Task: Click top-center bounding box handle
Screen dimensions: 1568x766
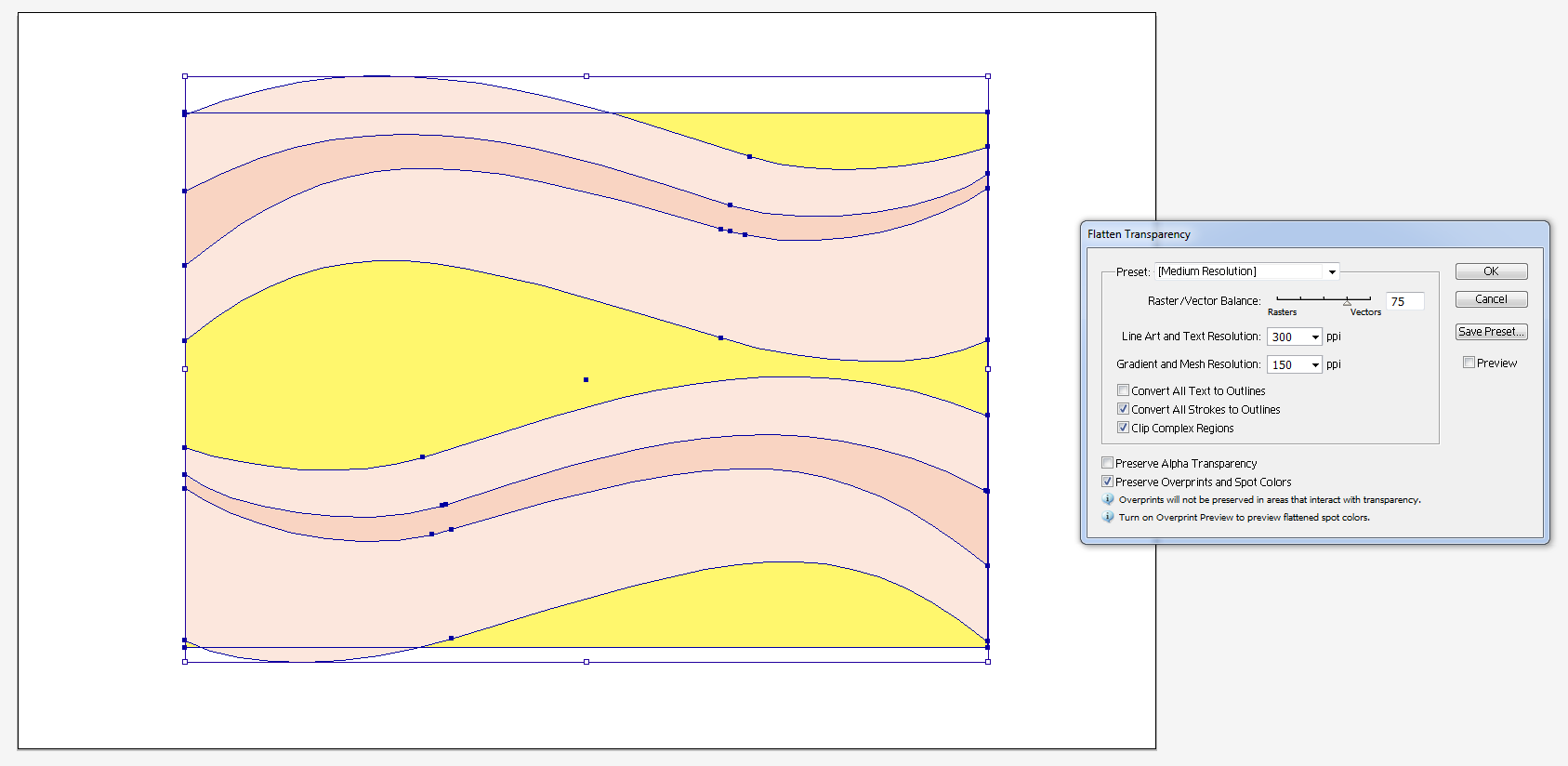Action: point(586,76)
